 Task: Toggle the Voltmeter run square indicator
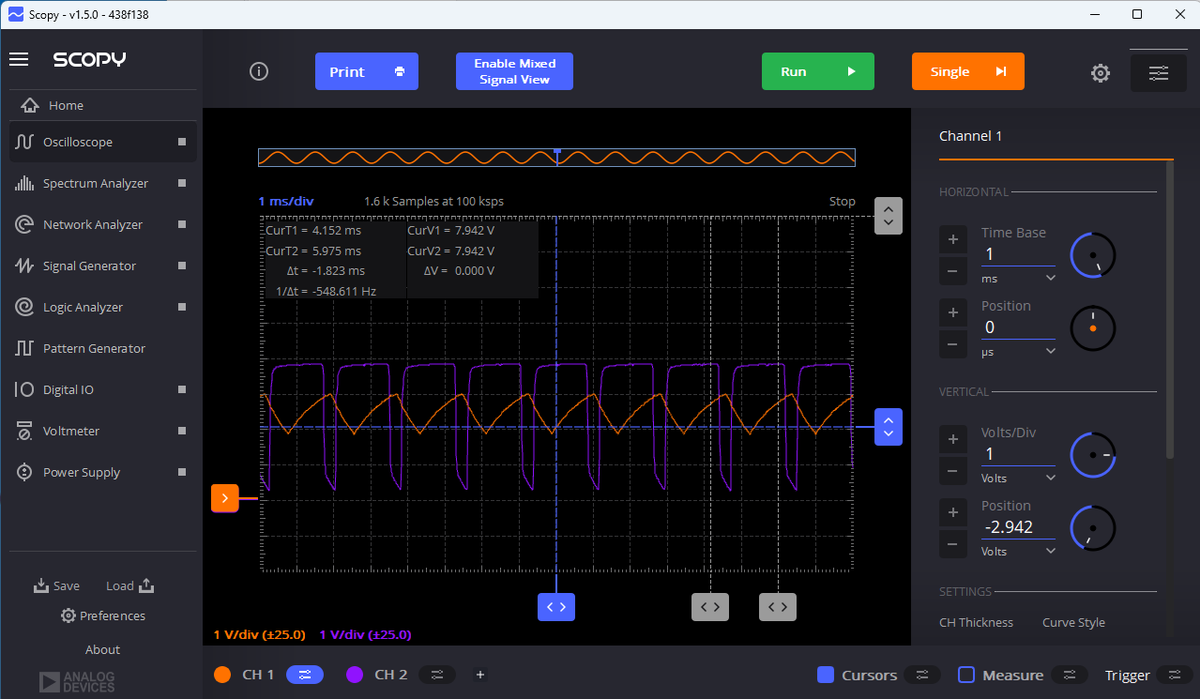182,431
